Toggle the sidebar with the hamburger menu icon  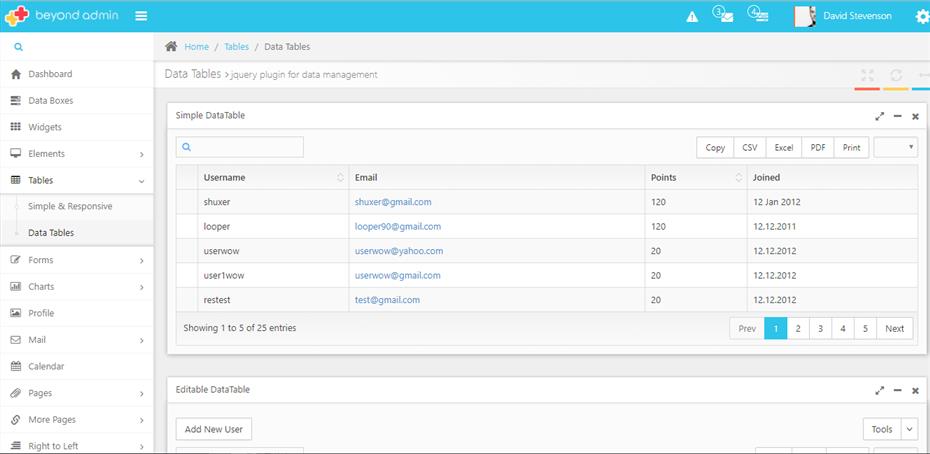[141, 16]
